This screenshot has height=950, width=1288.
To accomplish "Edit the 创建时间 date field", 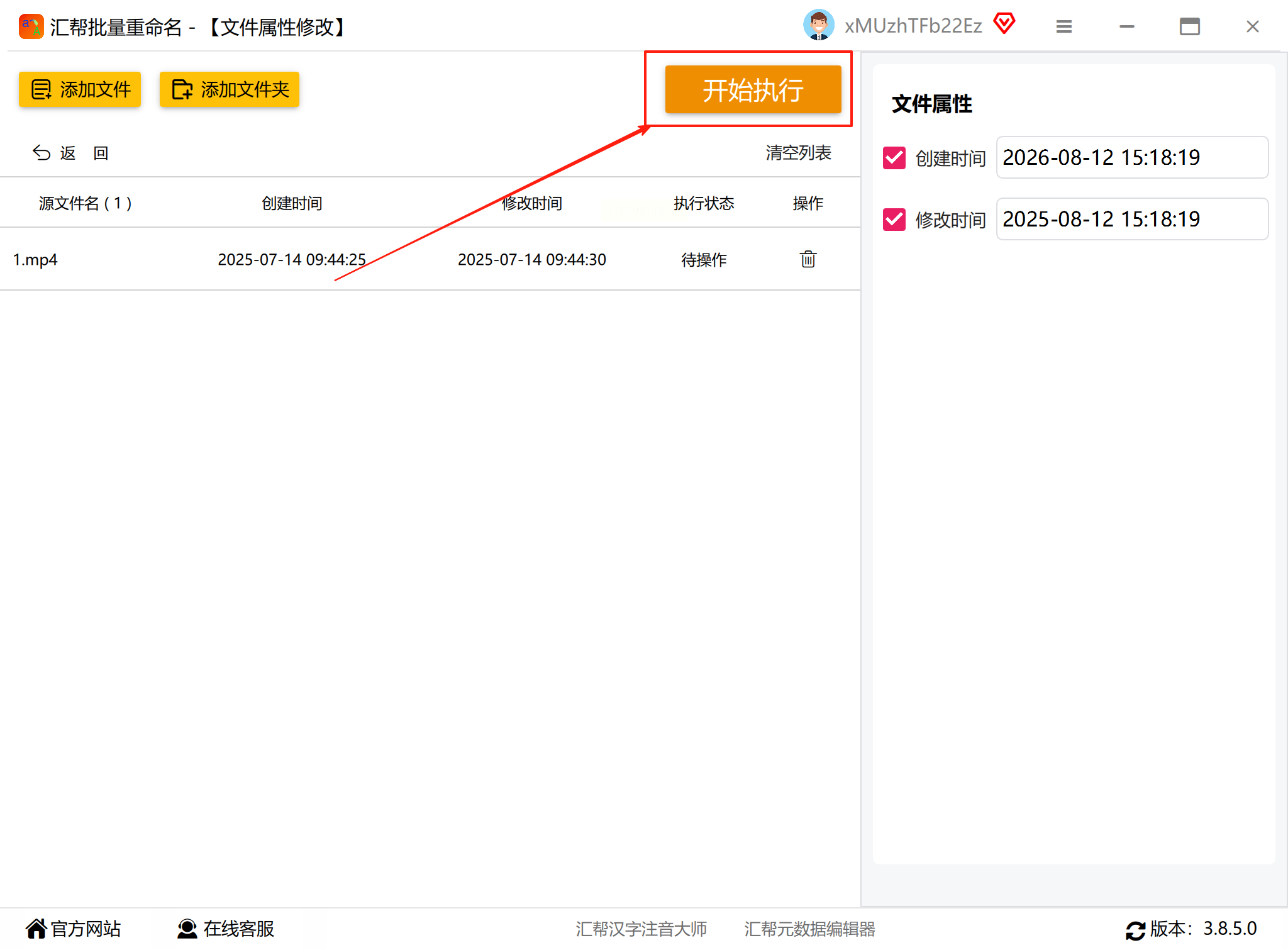I will pyautogui.click(x=1131, y=157).
